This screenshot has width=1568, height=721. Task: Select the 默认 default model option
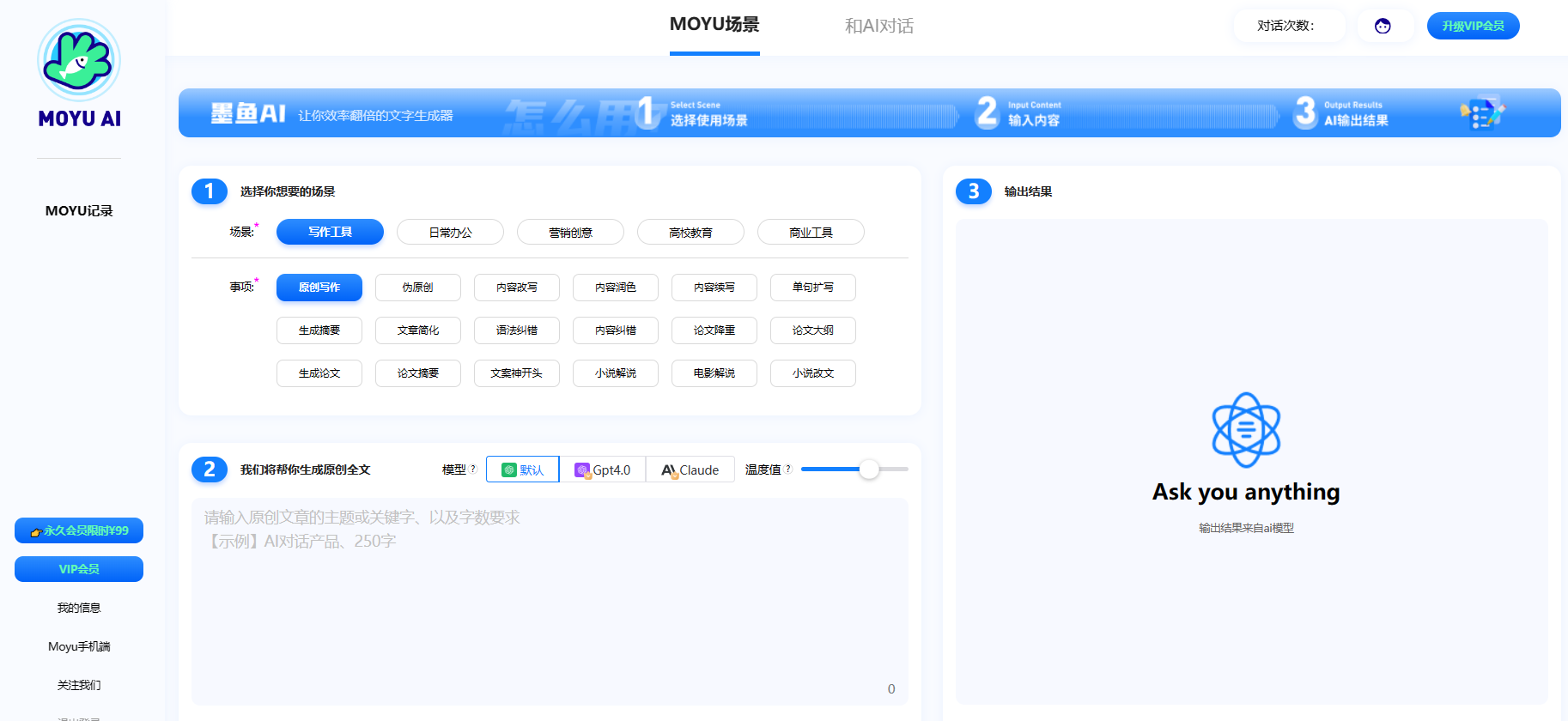tap(523, 470)
